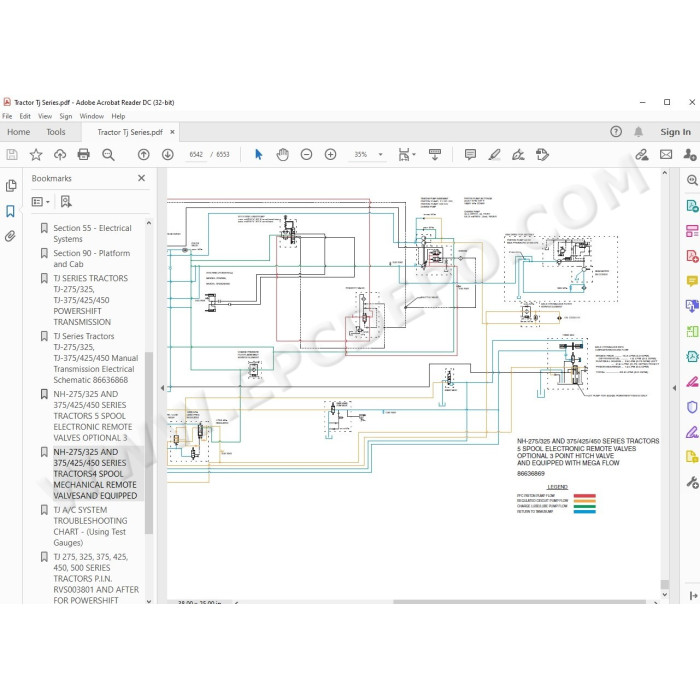Open the sign document pen icon
Viewport: 700px width, 700px height.
(518, 154)
